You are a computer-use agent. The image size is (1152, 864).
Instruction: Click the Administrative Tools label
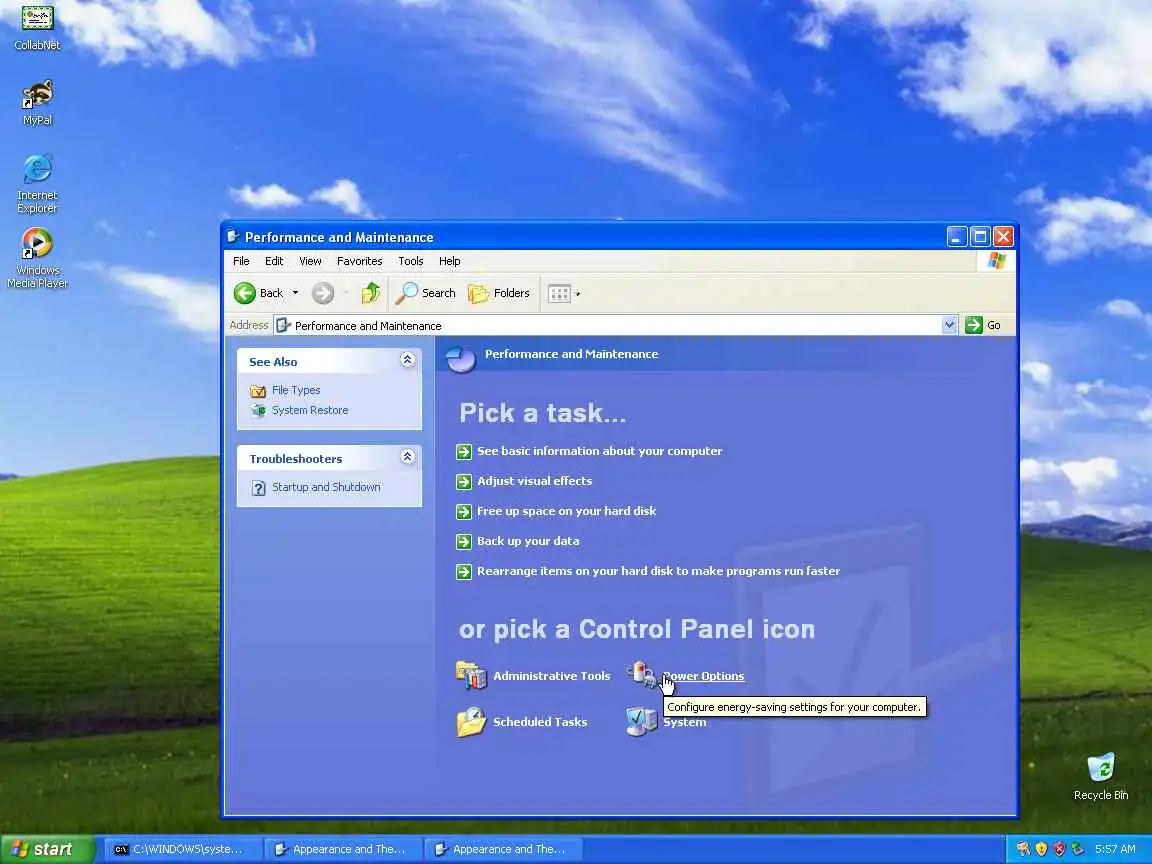tap(551, 676)
